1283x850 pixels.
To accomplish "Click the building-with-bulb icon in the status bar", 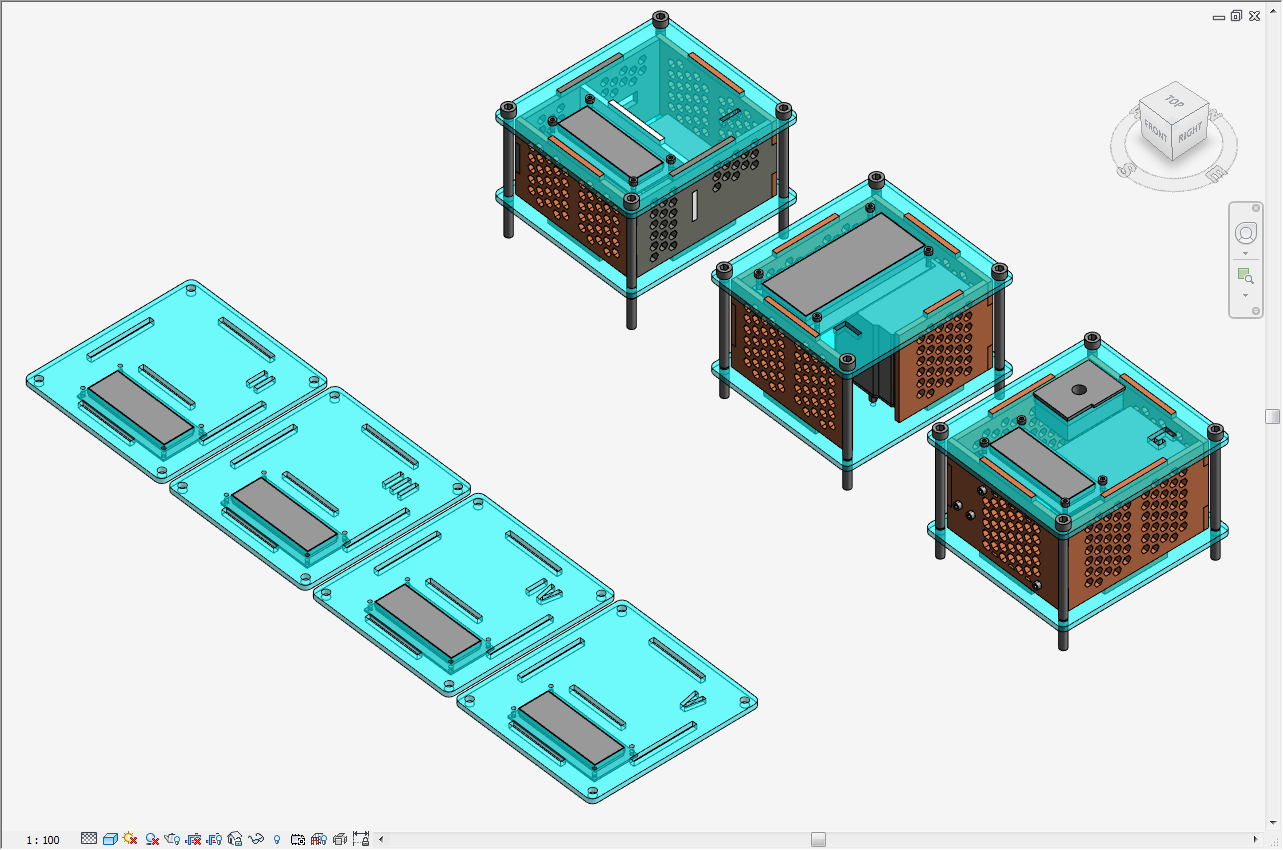I will point(318,839).
